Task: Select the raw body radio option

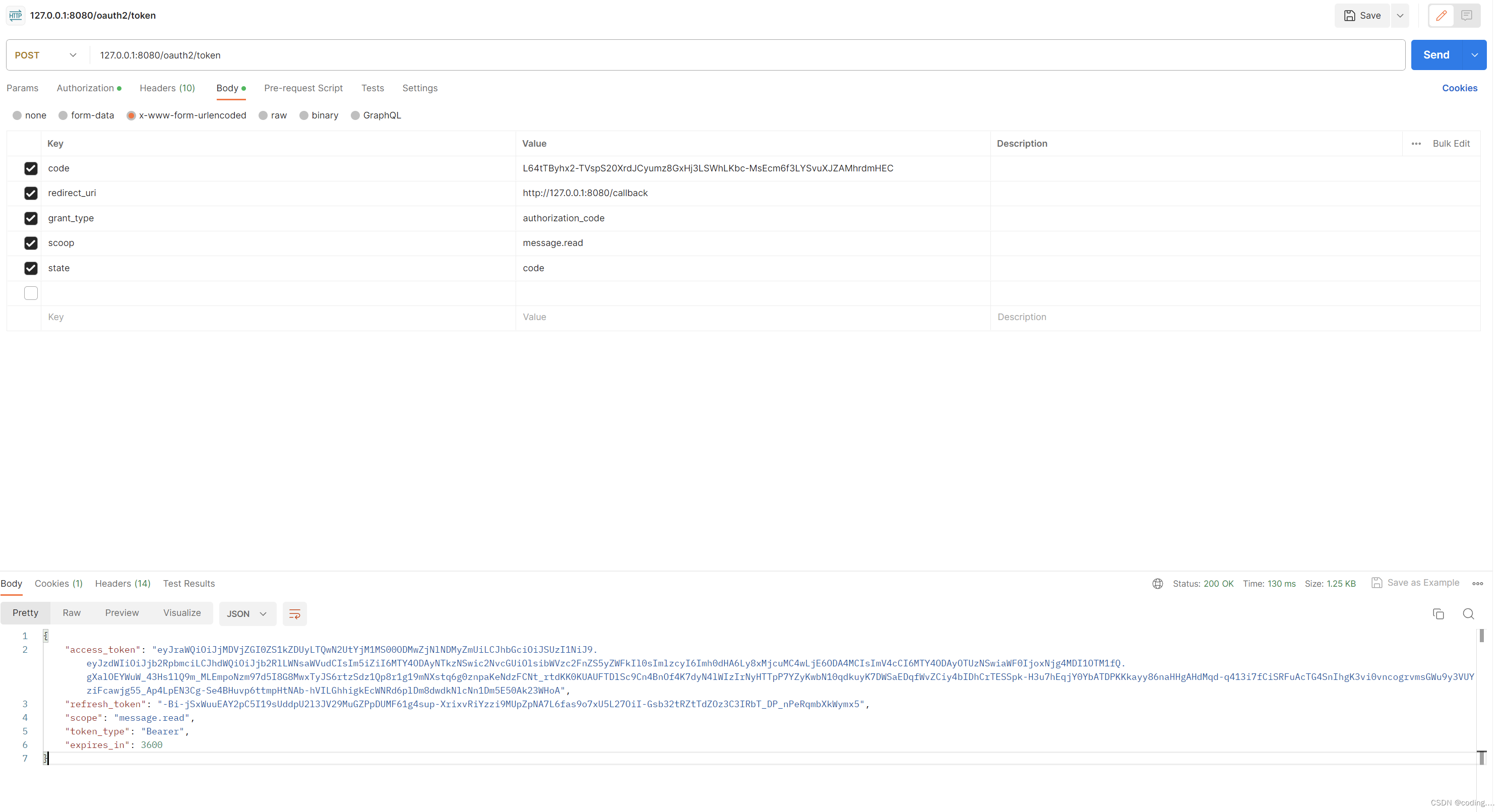Action: click(263, 115)
